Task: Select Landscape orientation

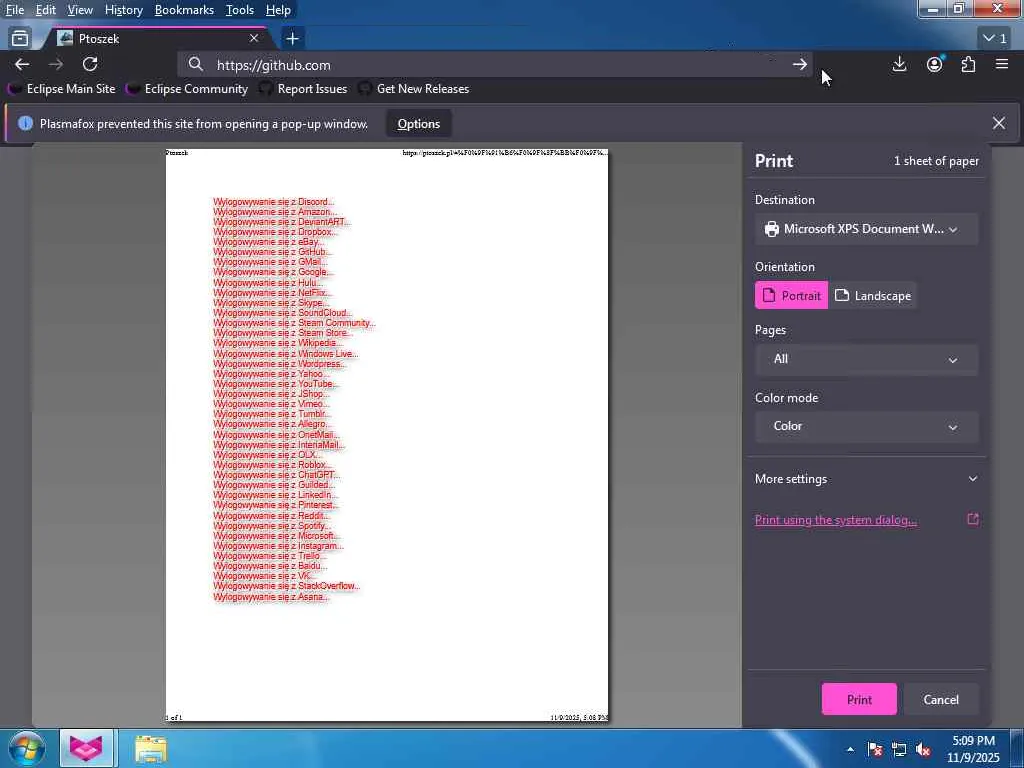Action: 872,295
